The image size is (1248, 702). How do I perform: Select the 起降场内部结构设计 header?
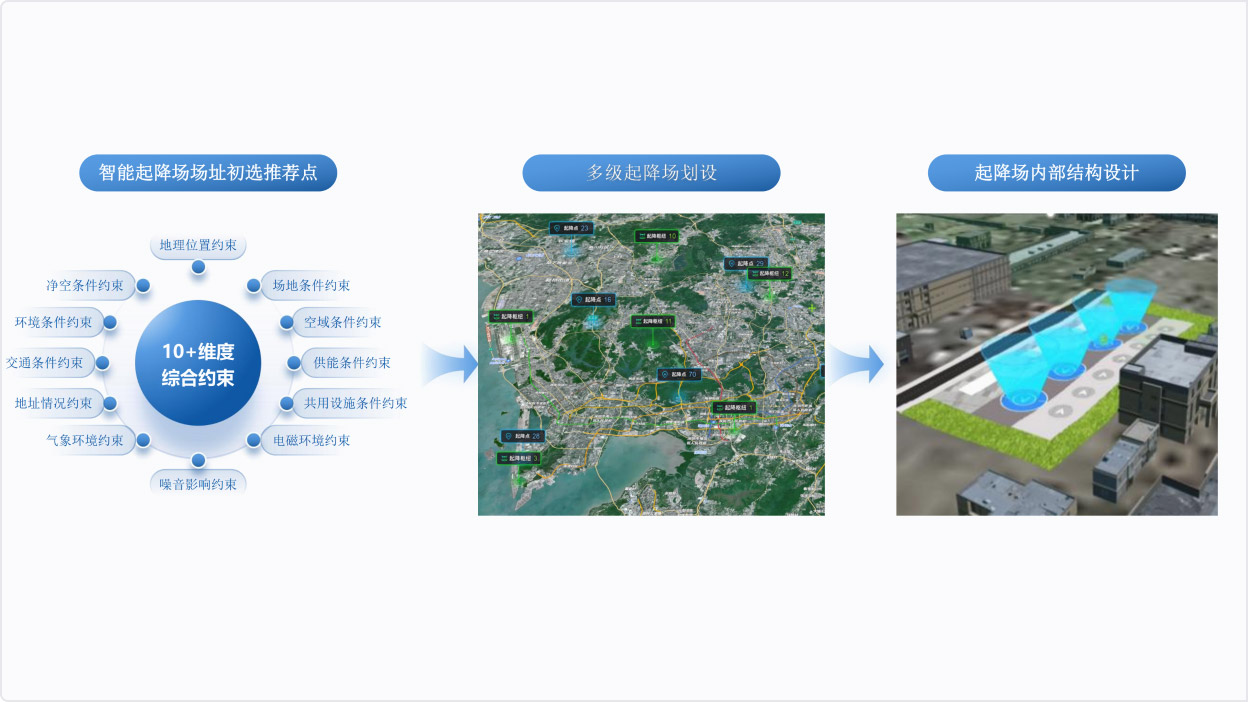(1056, 173)
